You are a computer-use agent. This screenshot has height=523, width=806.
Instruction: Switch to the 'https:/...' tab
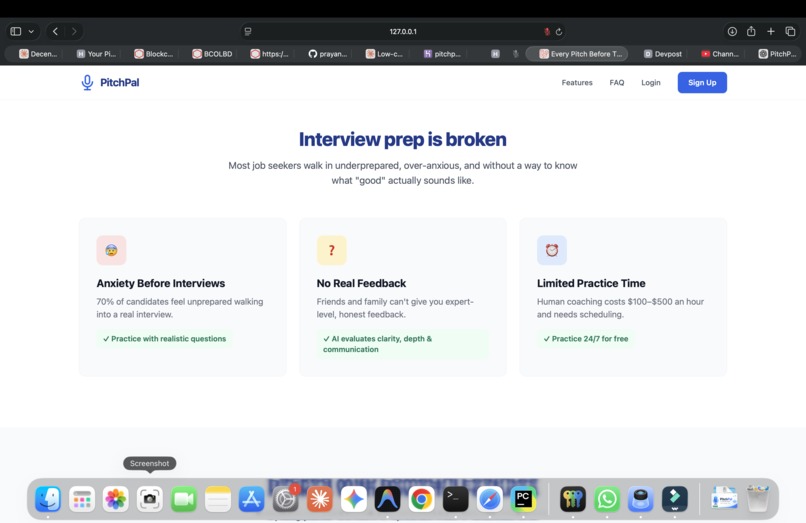[269, 53]
